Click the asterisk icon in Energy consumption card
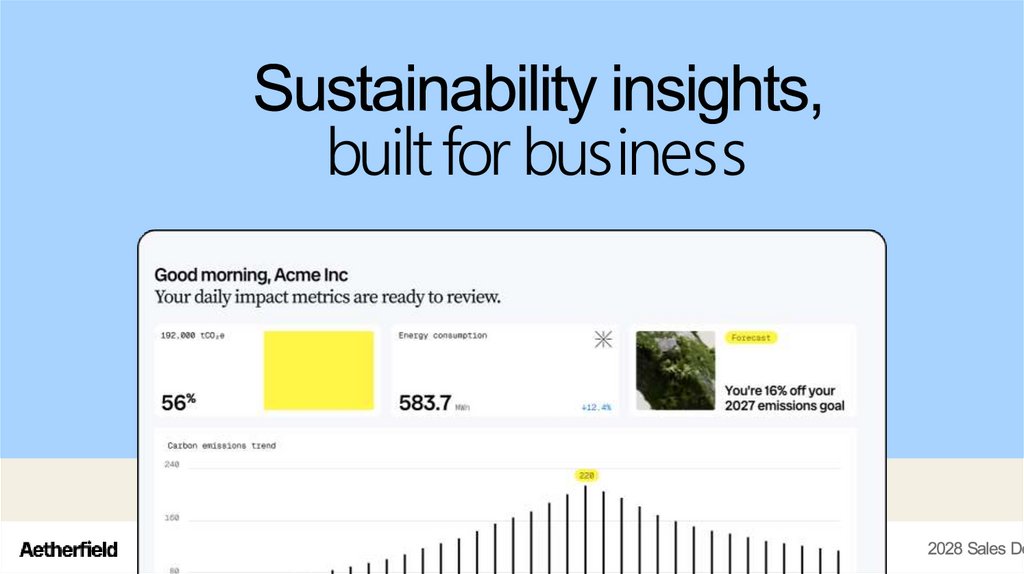This screenshot has width=1024, height=574. (x=602, y=340)
